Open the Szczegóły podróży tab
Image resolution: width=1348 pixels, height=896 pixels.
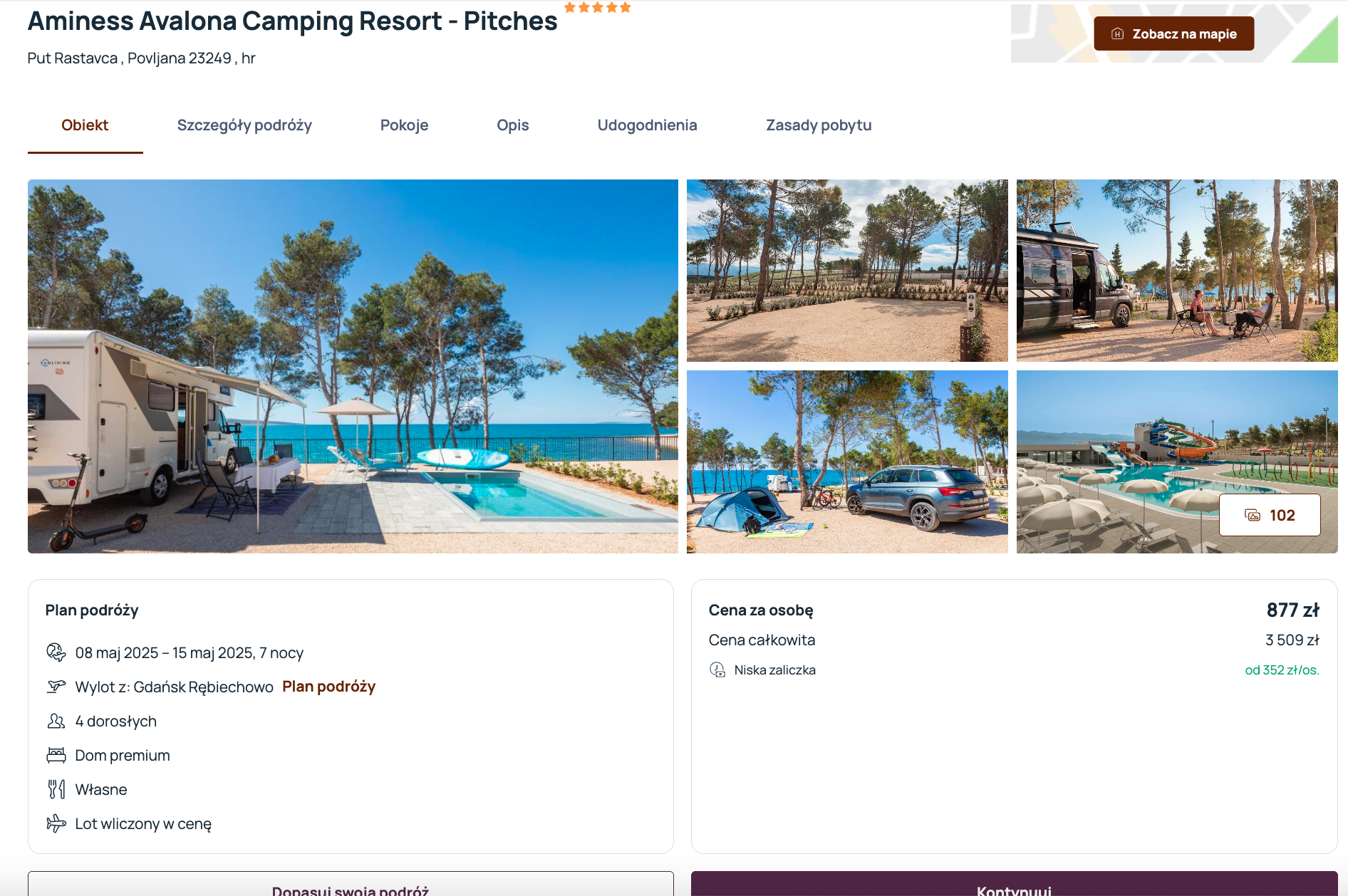pyautogui.click(x=244, y=125)
